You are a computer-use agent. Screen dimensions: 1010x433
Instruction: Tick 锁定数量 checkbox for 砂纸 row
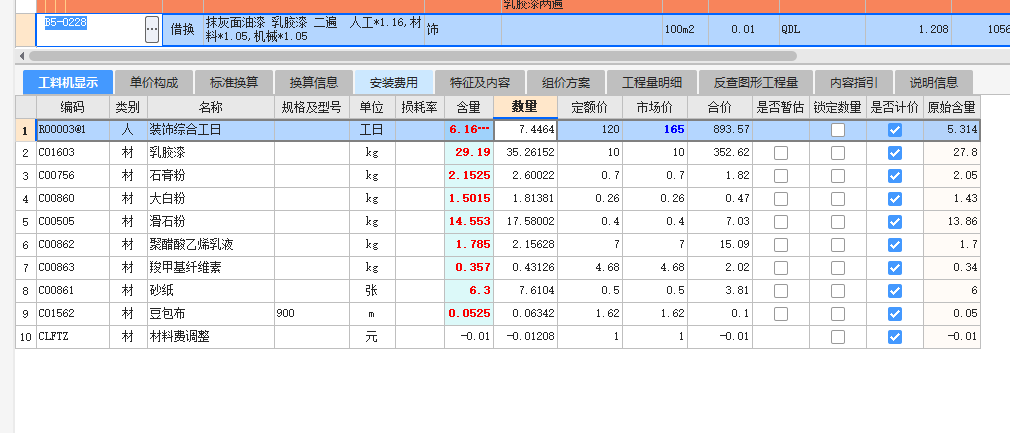pos(837,291)
